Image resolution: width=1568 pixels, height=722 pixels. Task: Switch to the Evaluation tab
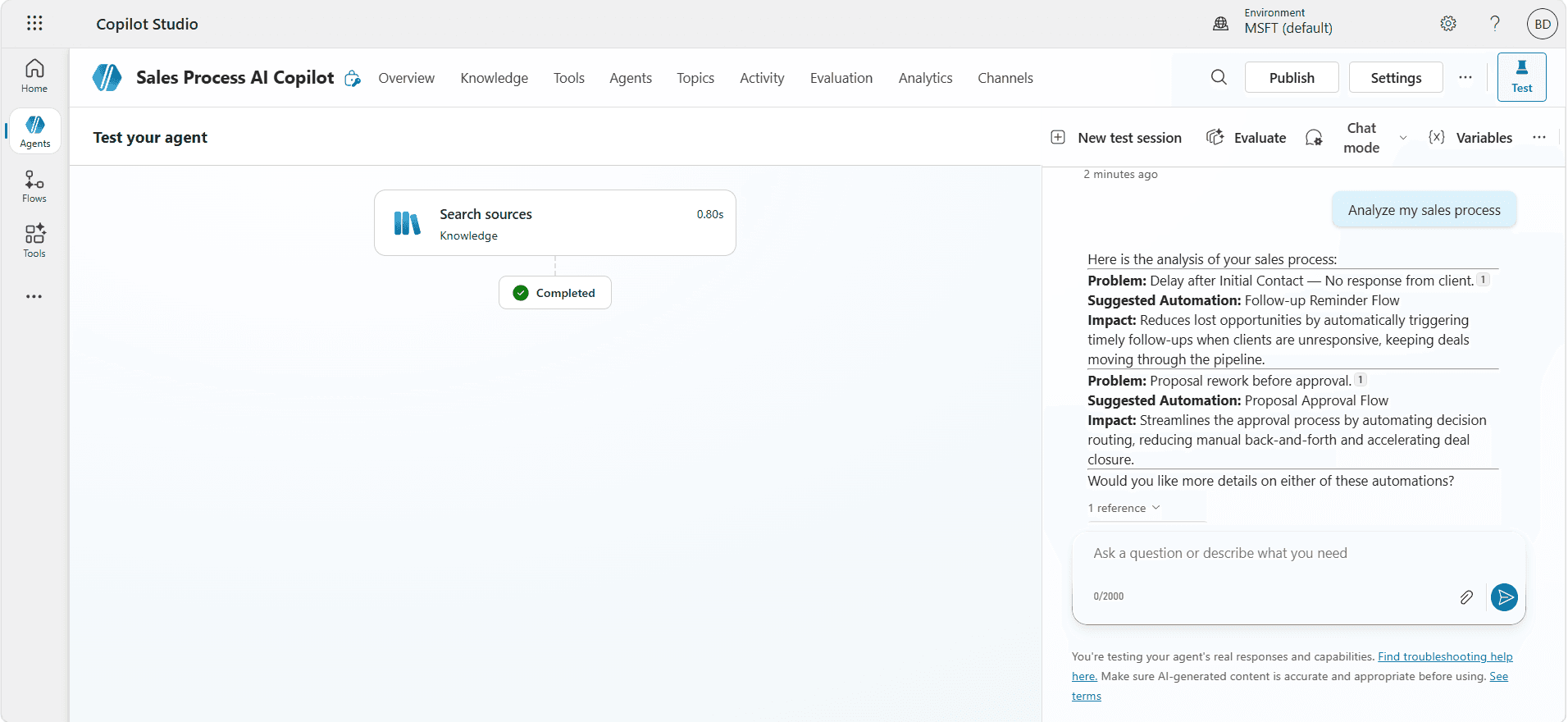point(841,78)
